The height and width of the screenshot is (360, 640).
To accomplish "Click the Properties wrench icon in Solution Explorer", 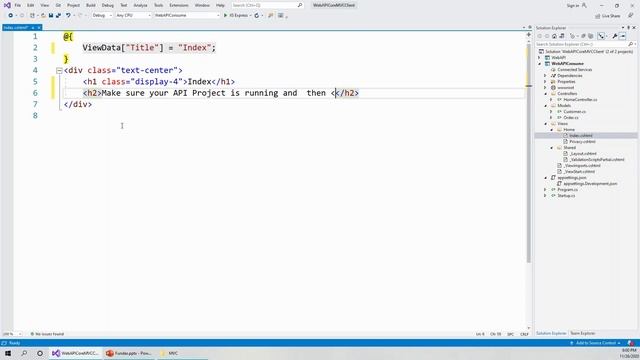I will coord(615,36).
